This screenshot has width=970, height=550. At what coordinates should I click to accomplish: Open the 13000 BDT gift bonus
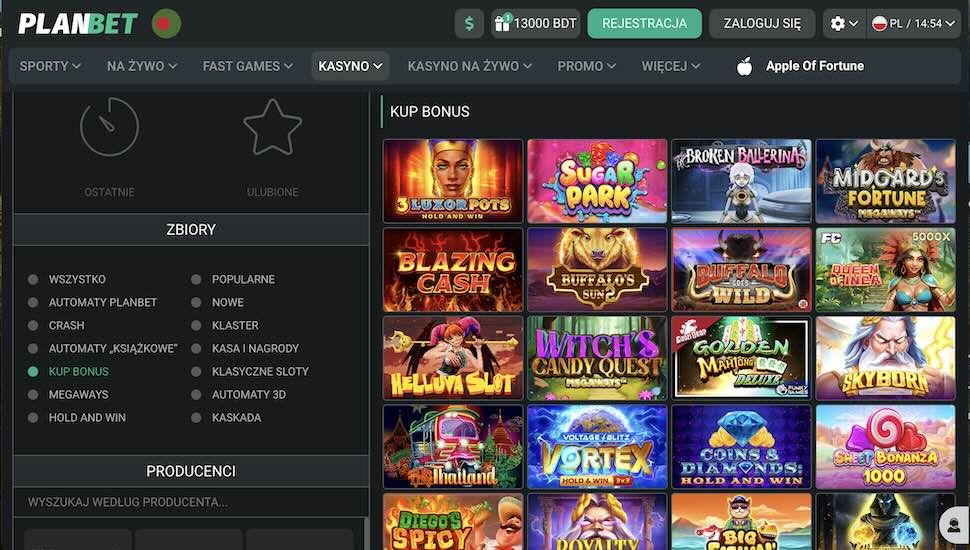(536, 24)
